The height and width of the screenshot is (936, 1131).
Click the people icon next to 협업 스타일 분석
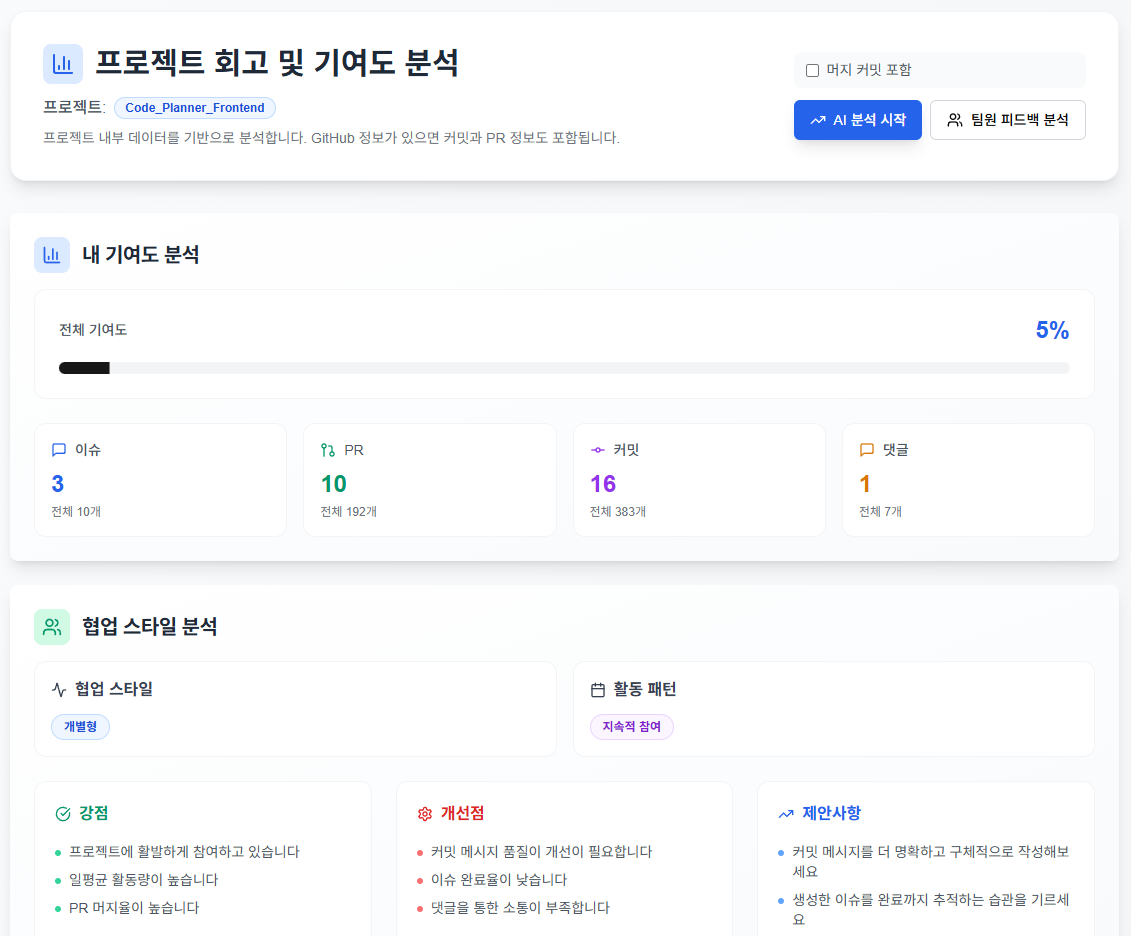52,627
